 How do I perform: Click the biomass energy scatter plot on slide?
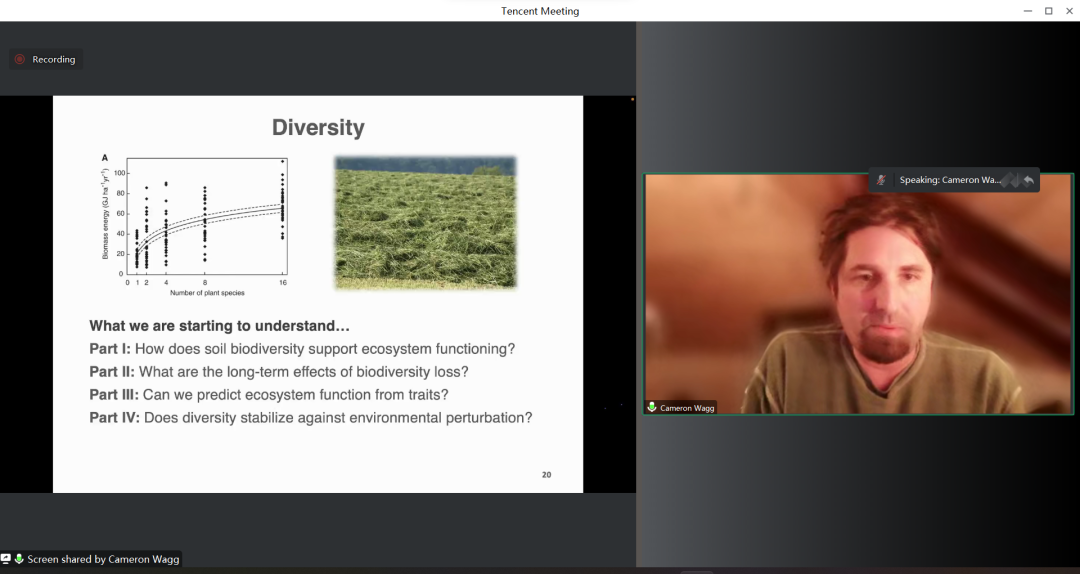[195, 225]
